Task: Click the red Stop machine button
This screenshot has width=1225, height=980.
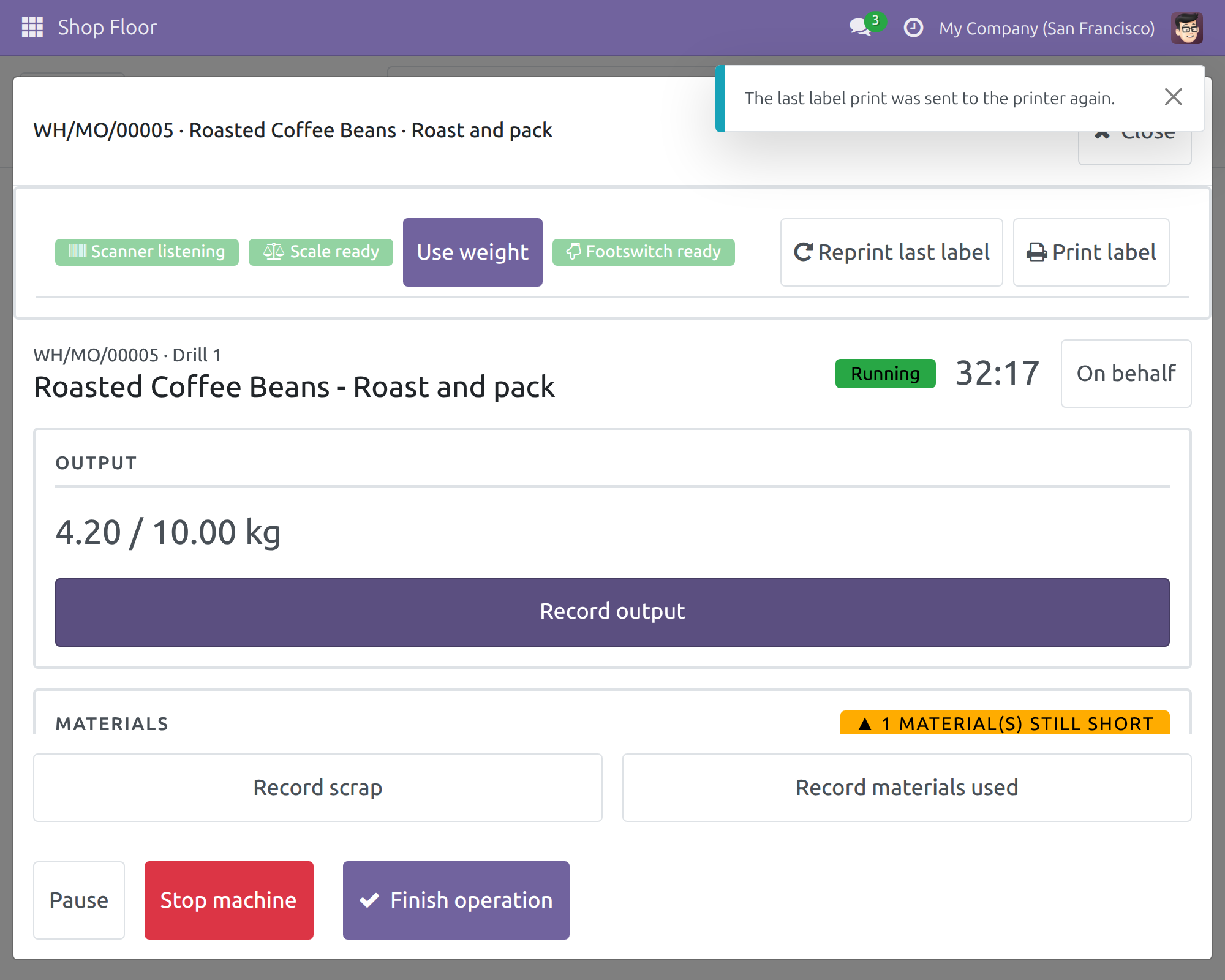Action: point(229,900)
